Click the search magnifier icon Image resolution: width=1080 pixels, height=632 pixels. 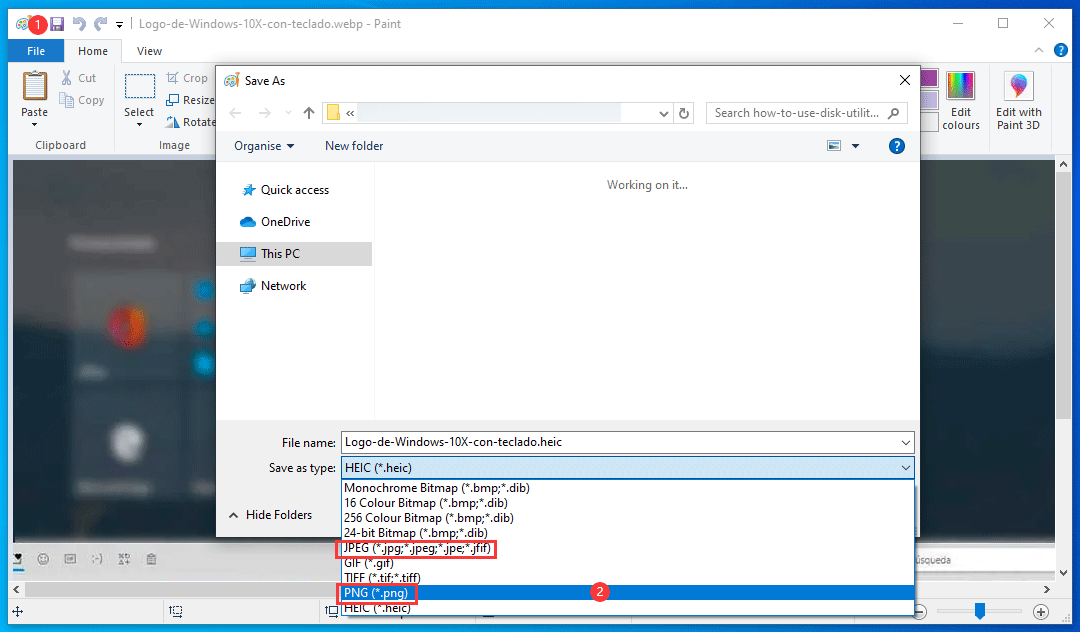point(893,113)
